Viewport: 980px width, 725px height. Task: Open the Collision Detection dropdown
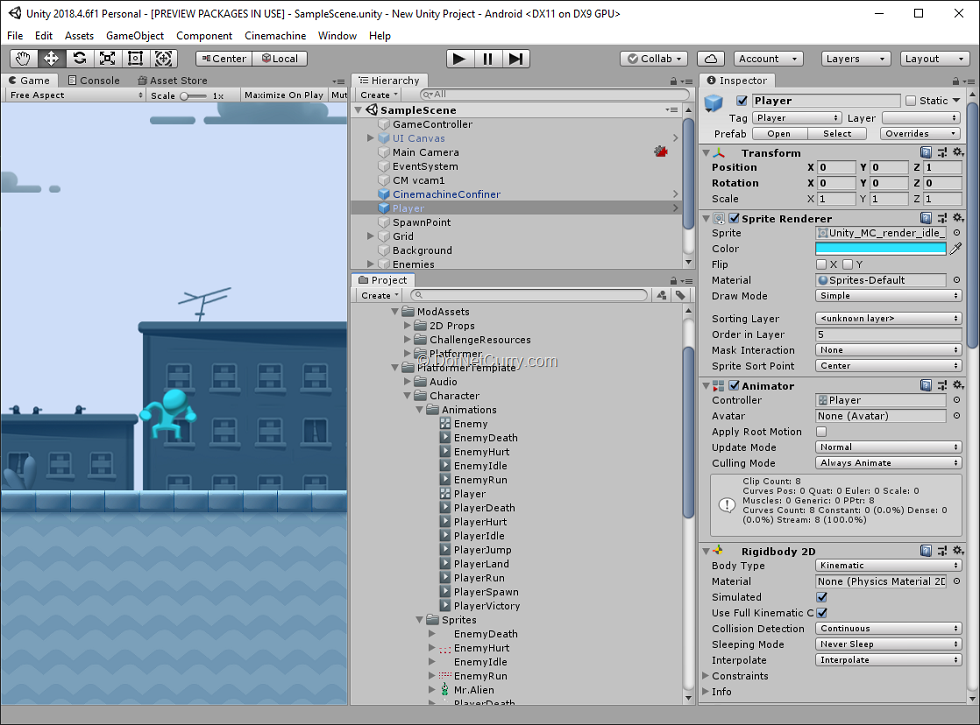tap(888, 628)
